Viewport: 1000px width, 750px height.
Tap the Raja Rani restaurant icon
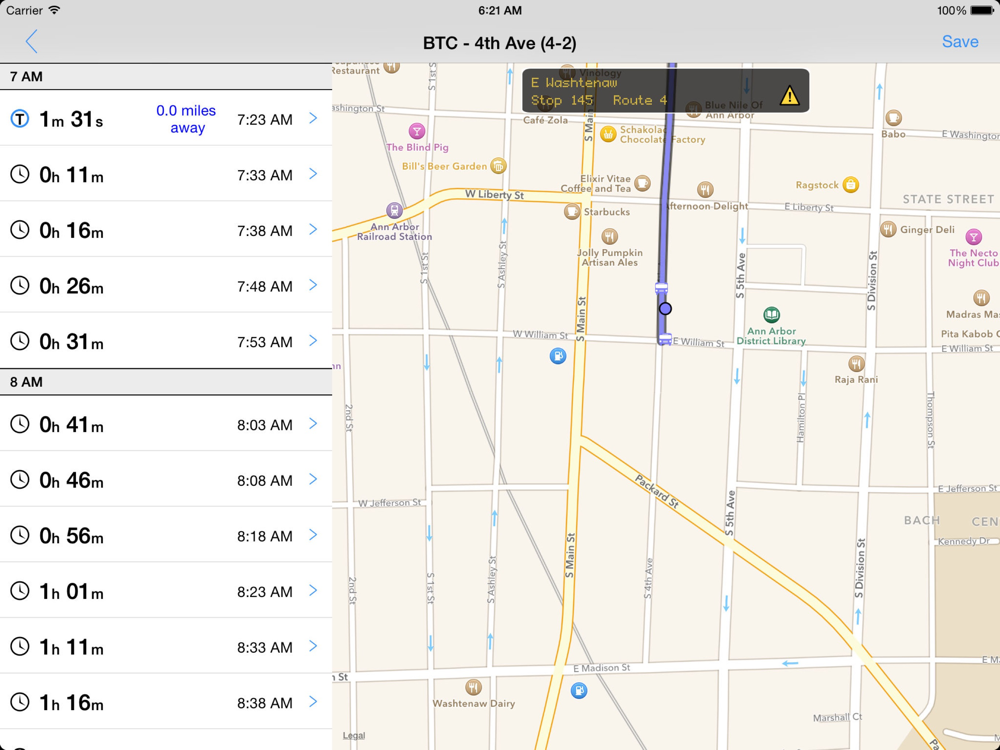(857, 364)
